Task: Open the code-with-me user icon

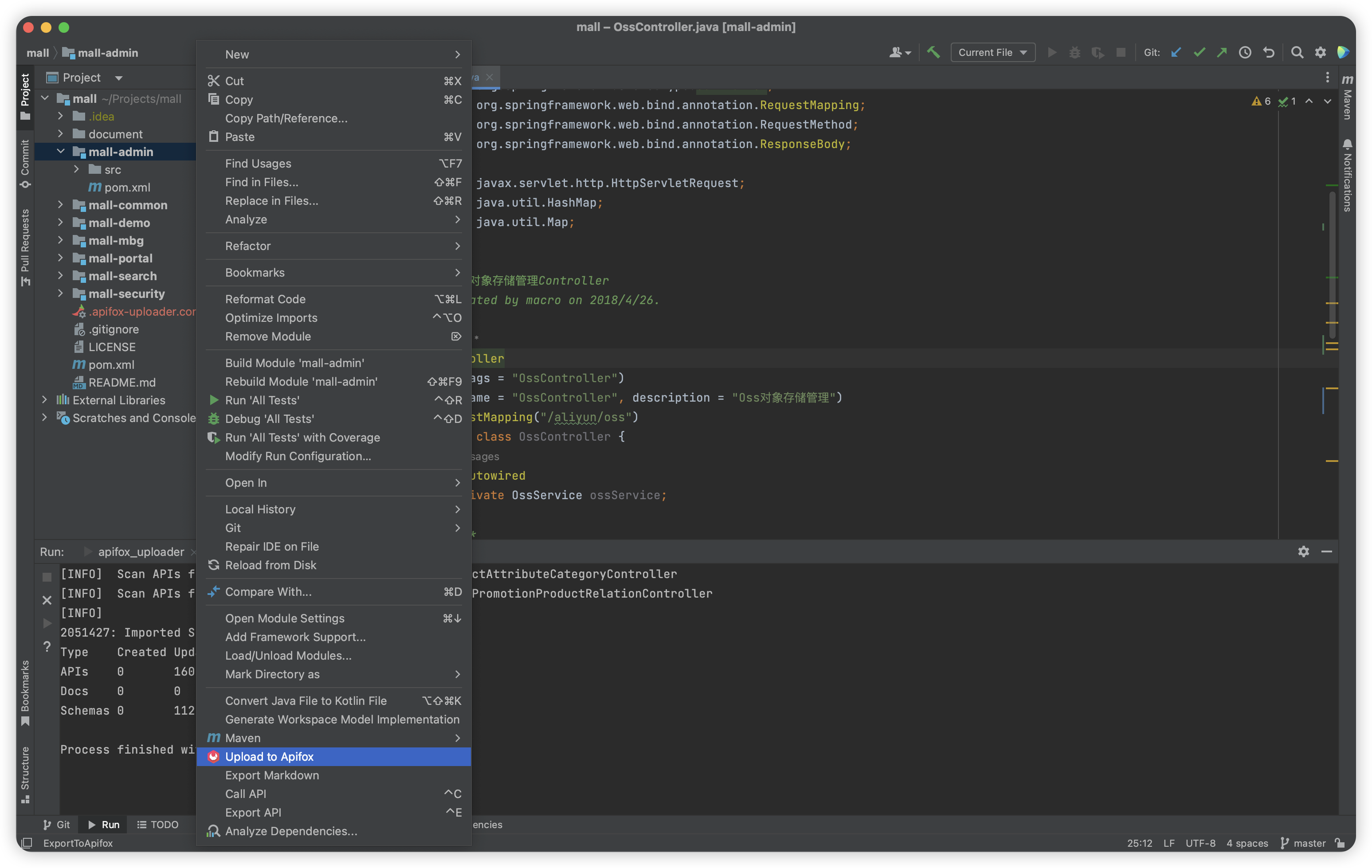Action: tap(900, 52)
